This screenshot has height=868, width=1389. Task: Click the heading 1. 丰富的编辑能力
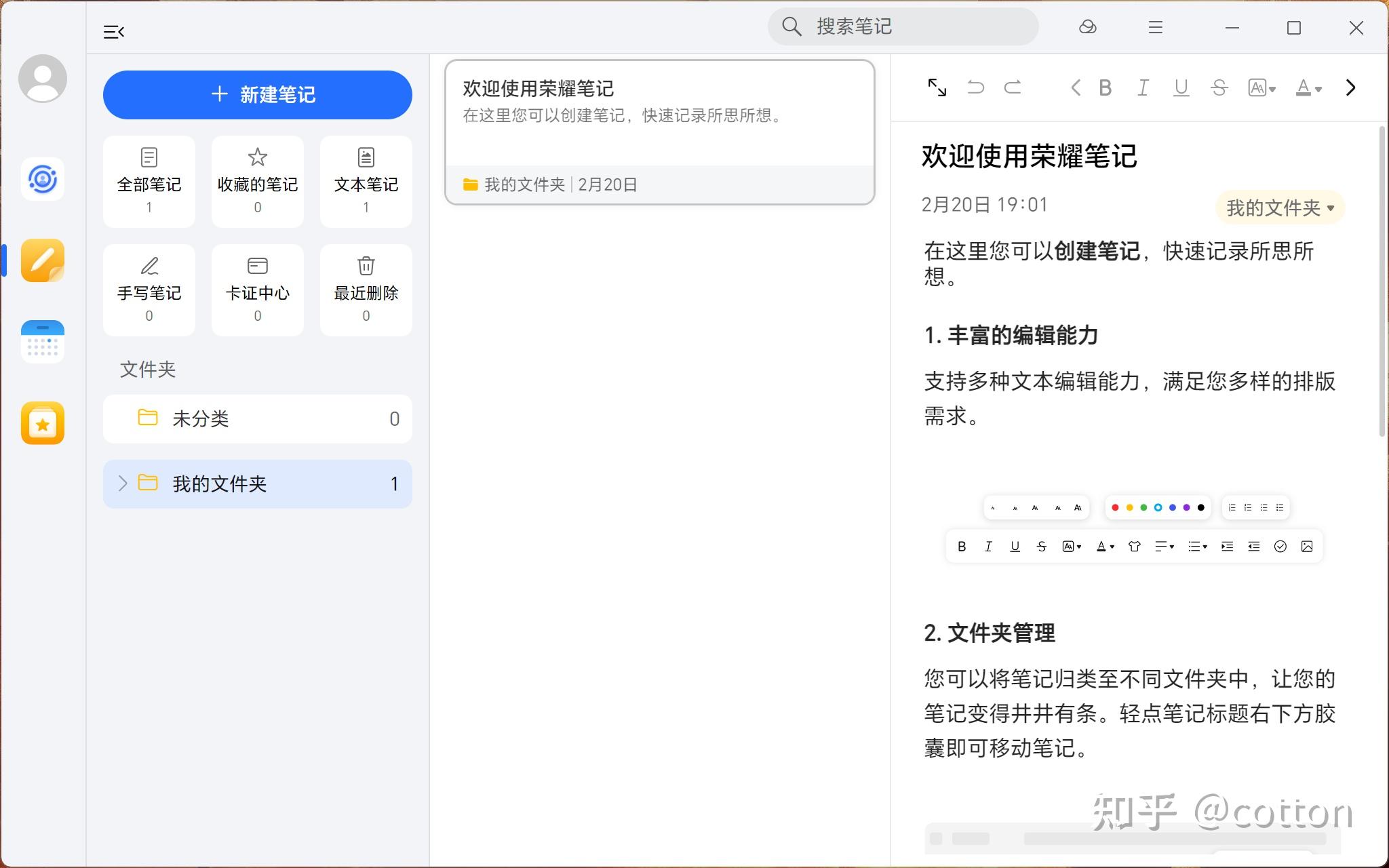pyautogui.click(x=1011, y=335)
